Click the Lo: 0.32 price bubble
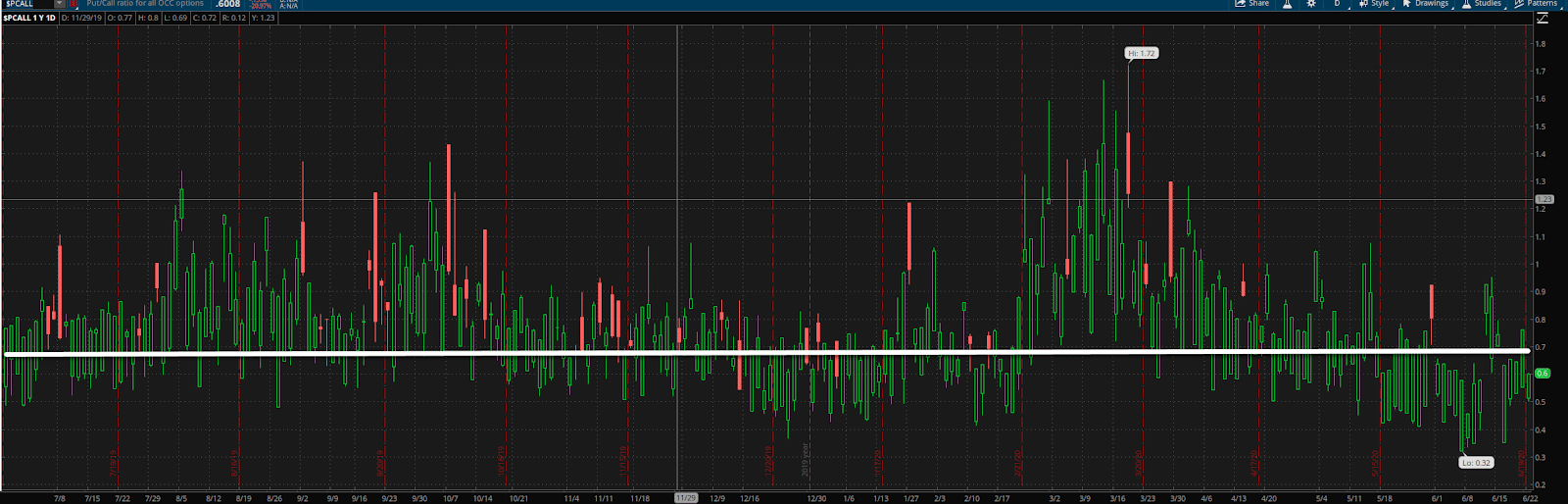1568x504 pixels. pos(1476,463)
